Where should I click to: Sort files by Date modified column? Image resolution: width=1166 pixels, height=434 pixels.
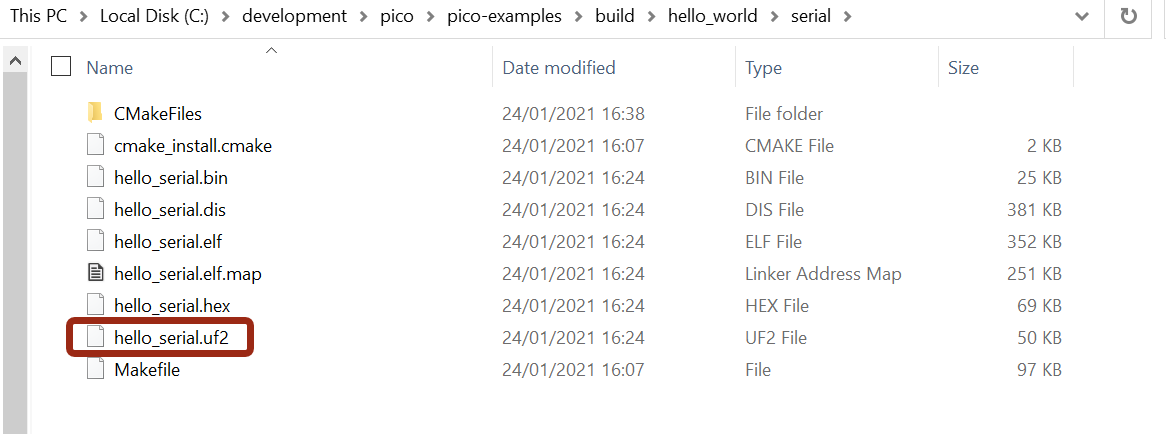point(558,68)
